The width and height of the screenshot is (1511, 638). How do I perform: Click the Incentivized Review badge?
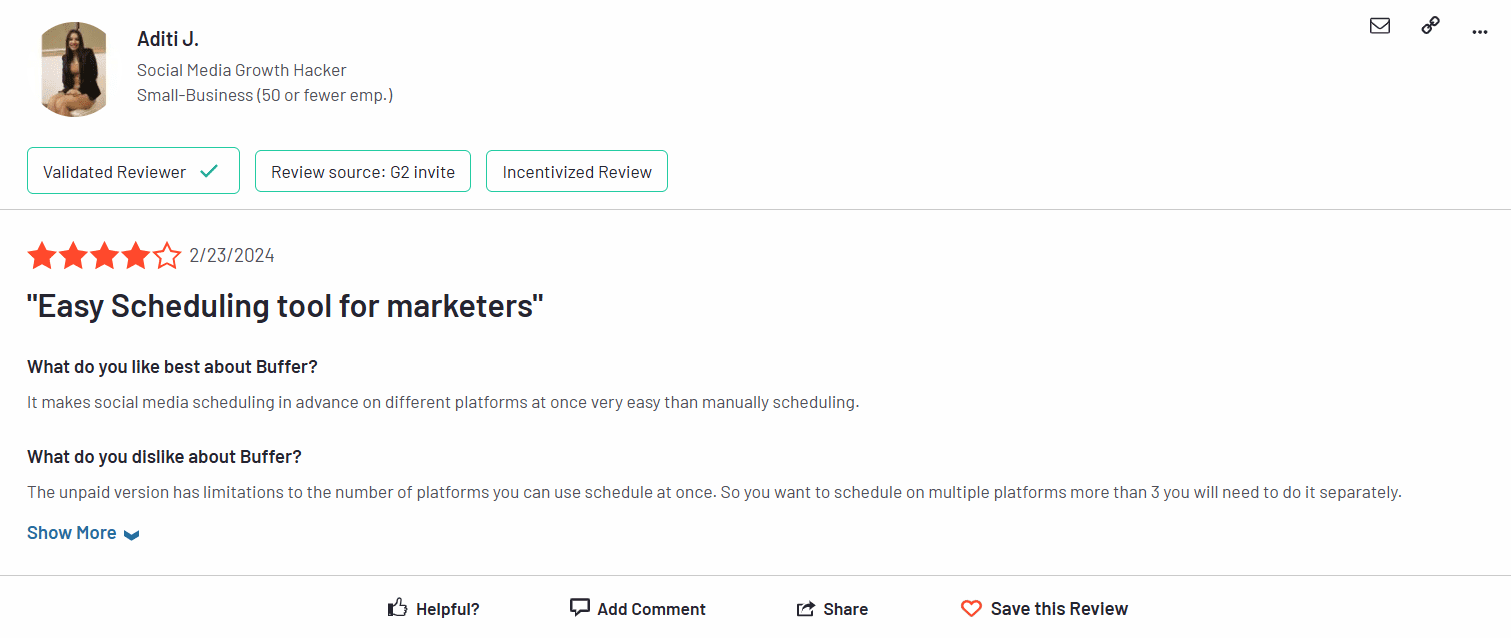coord(577,171)
